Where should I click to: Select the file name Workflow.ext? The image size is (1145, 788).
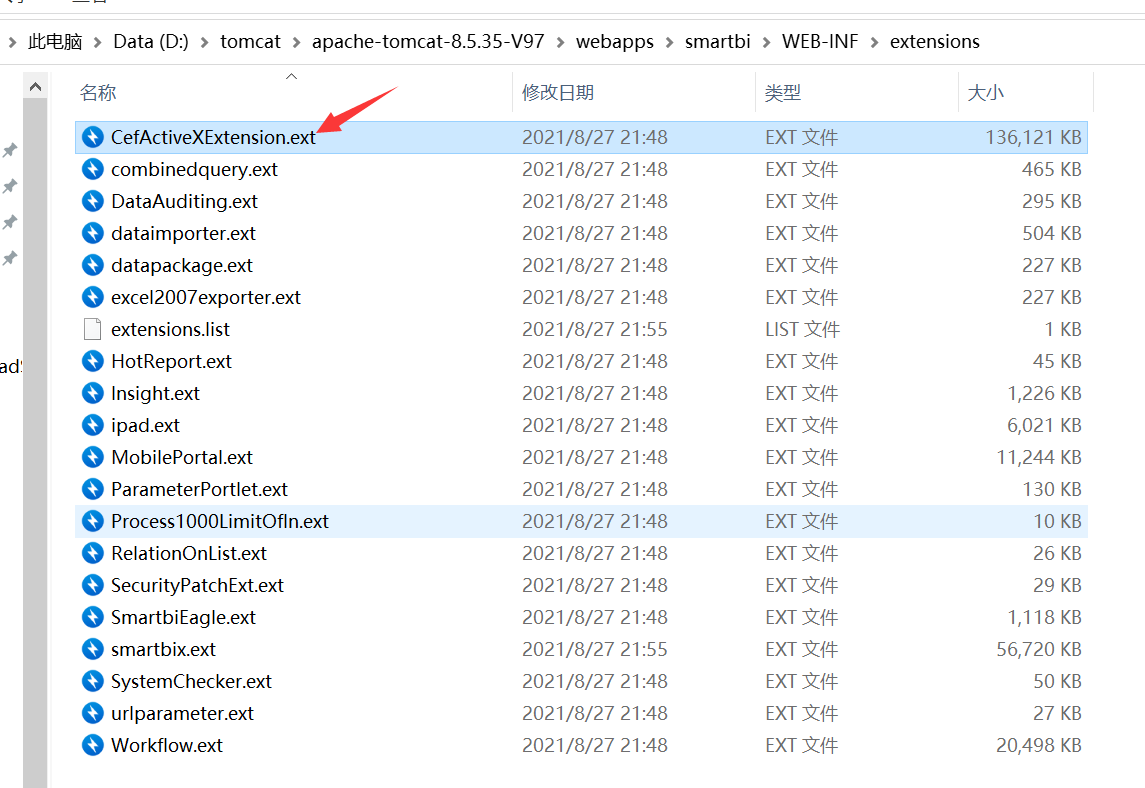(x=167, y=746)
